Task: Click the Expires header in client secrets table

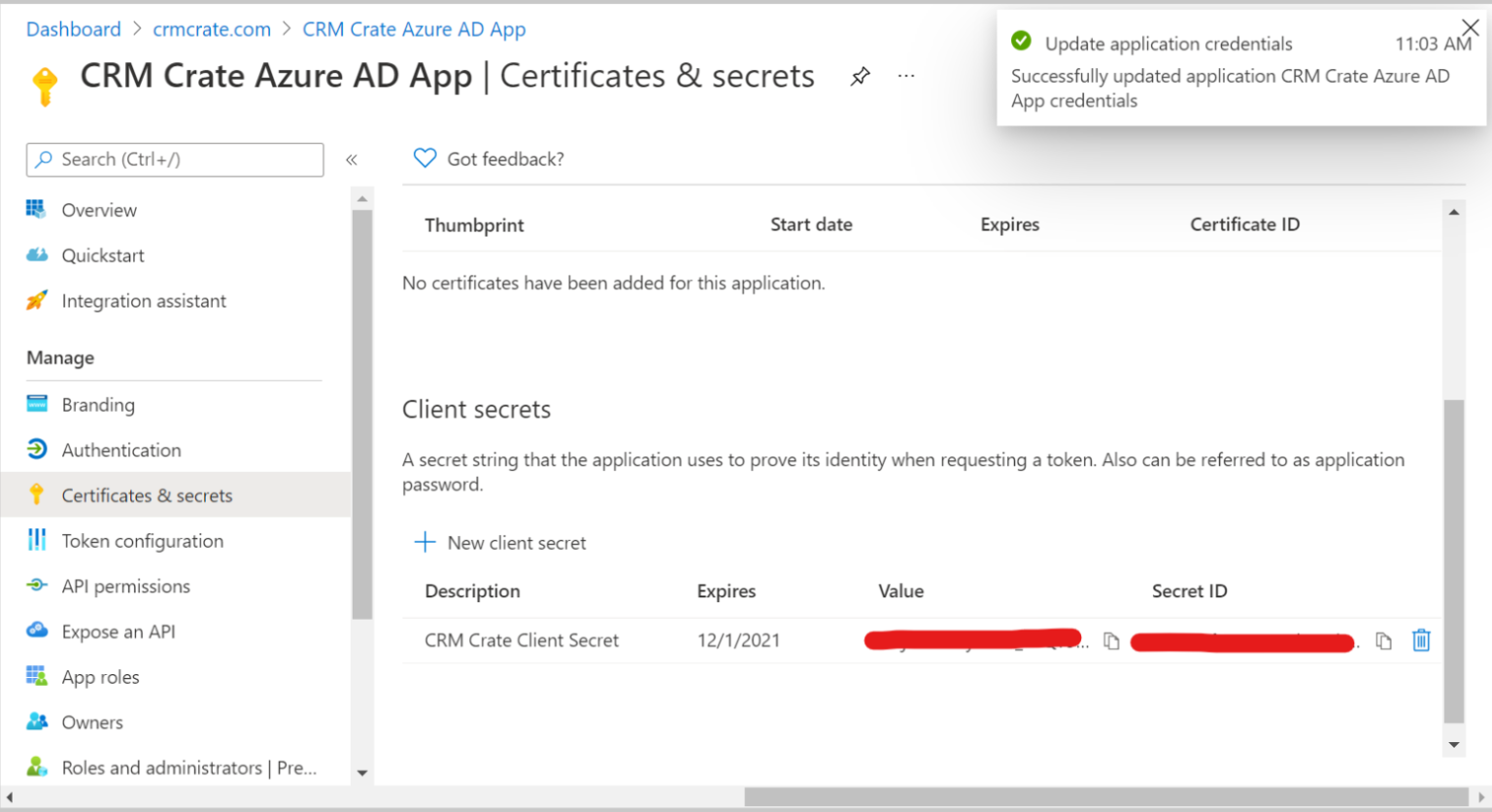Action: [727, 592]
